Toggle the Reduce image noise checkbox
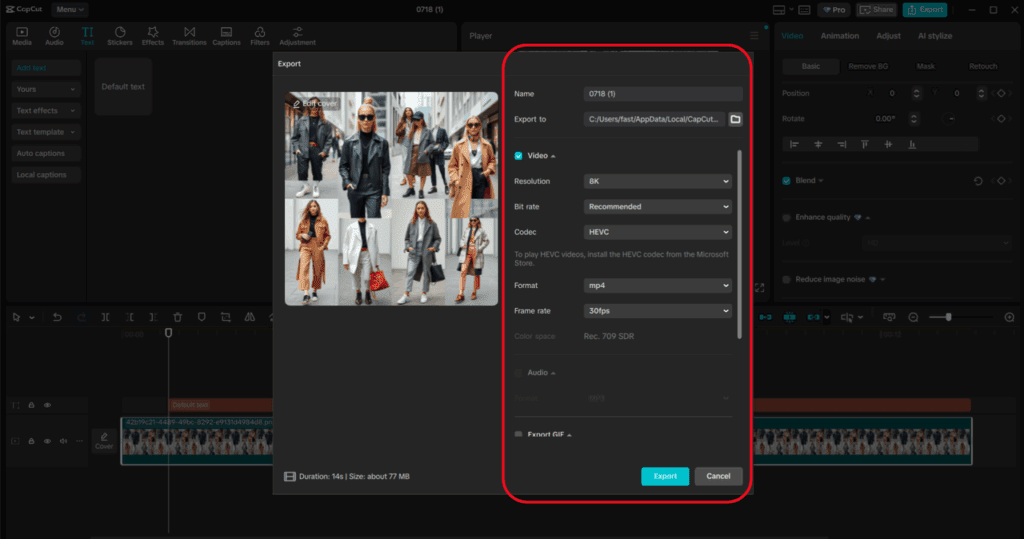 [786, 280]
